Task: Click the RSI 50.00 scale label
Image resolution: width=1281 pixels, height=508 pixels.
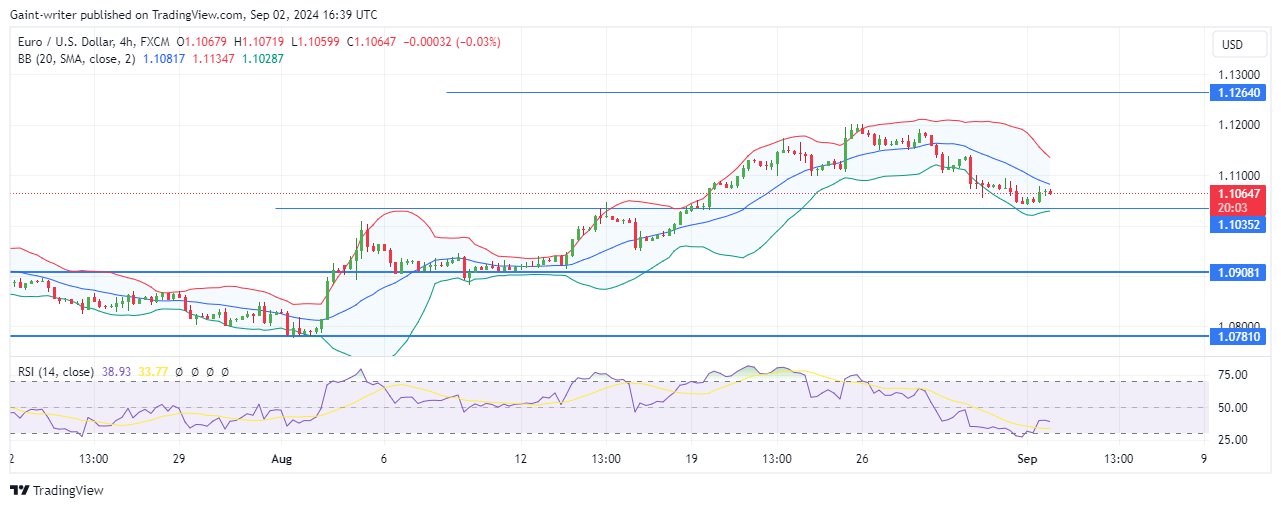Action: coord(1232,407)
